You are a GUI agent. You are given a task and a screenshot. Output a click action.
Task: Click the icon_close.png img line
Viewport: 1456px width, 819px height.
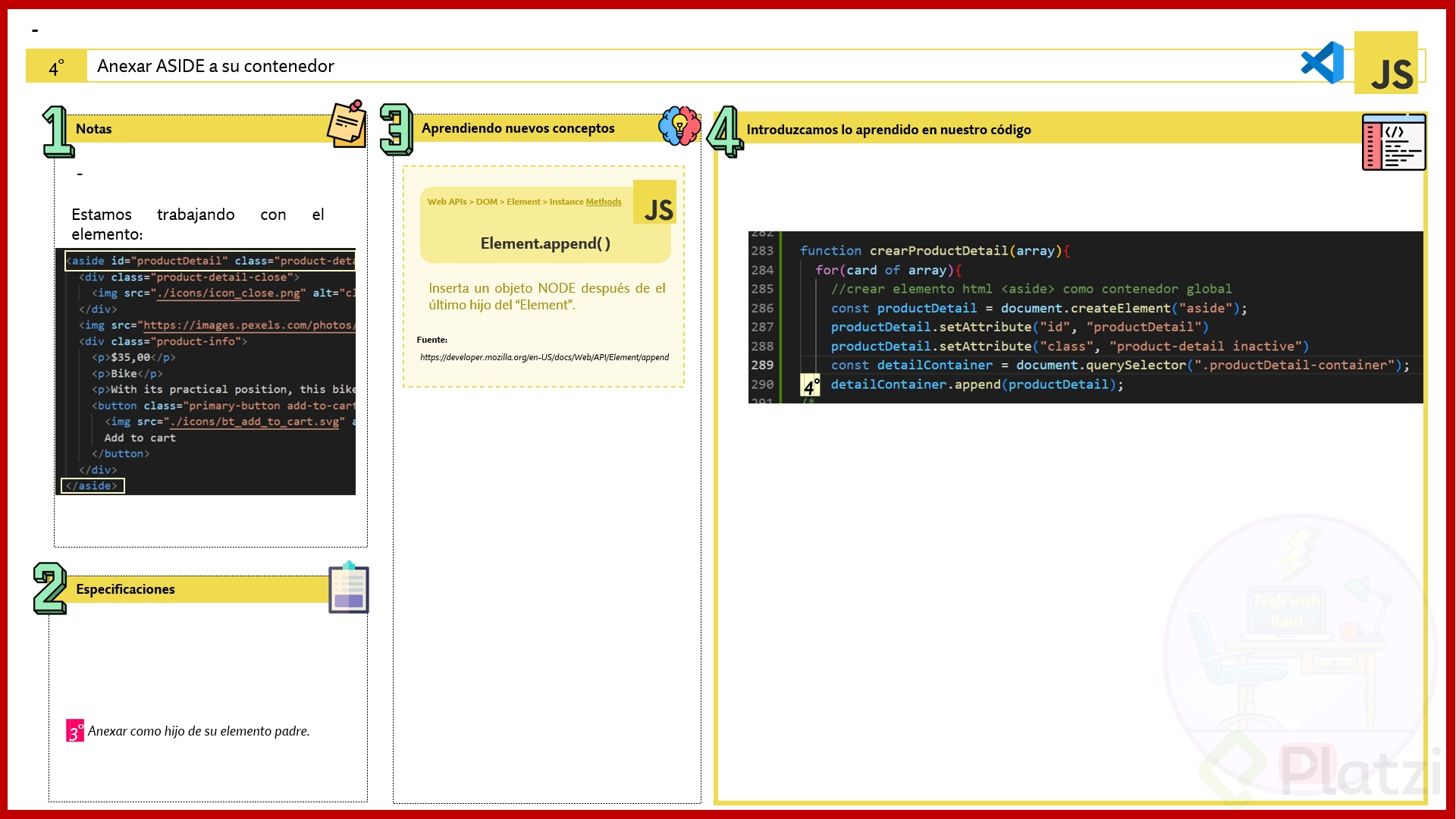224,293
